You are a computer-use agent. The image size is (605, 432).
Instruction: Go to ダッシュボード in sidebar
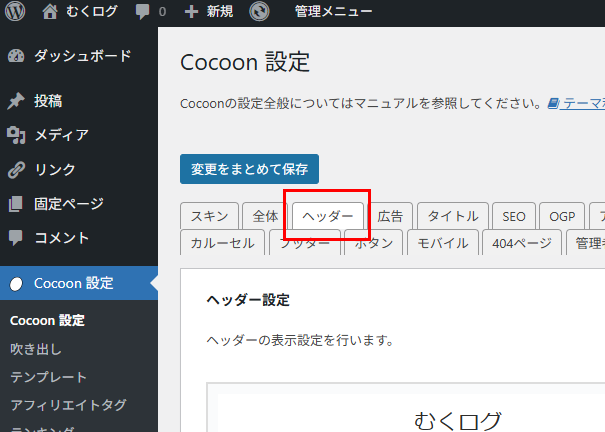coord(83,56)
